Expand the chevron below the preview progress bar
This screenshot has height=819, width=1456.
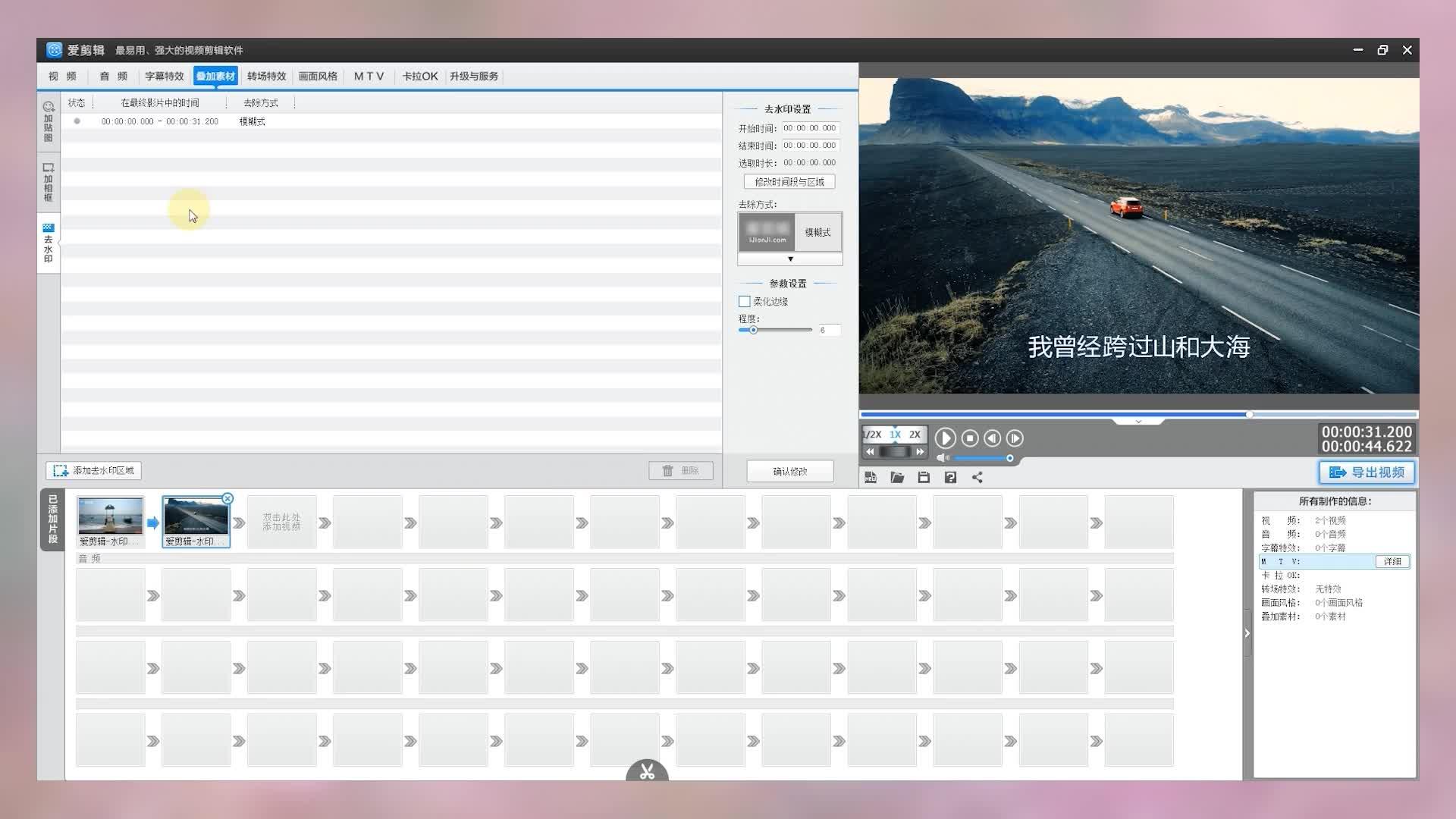[x=1138, y=422]
